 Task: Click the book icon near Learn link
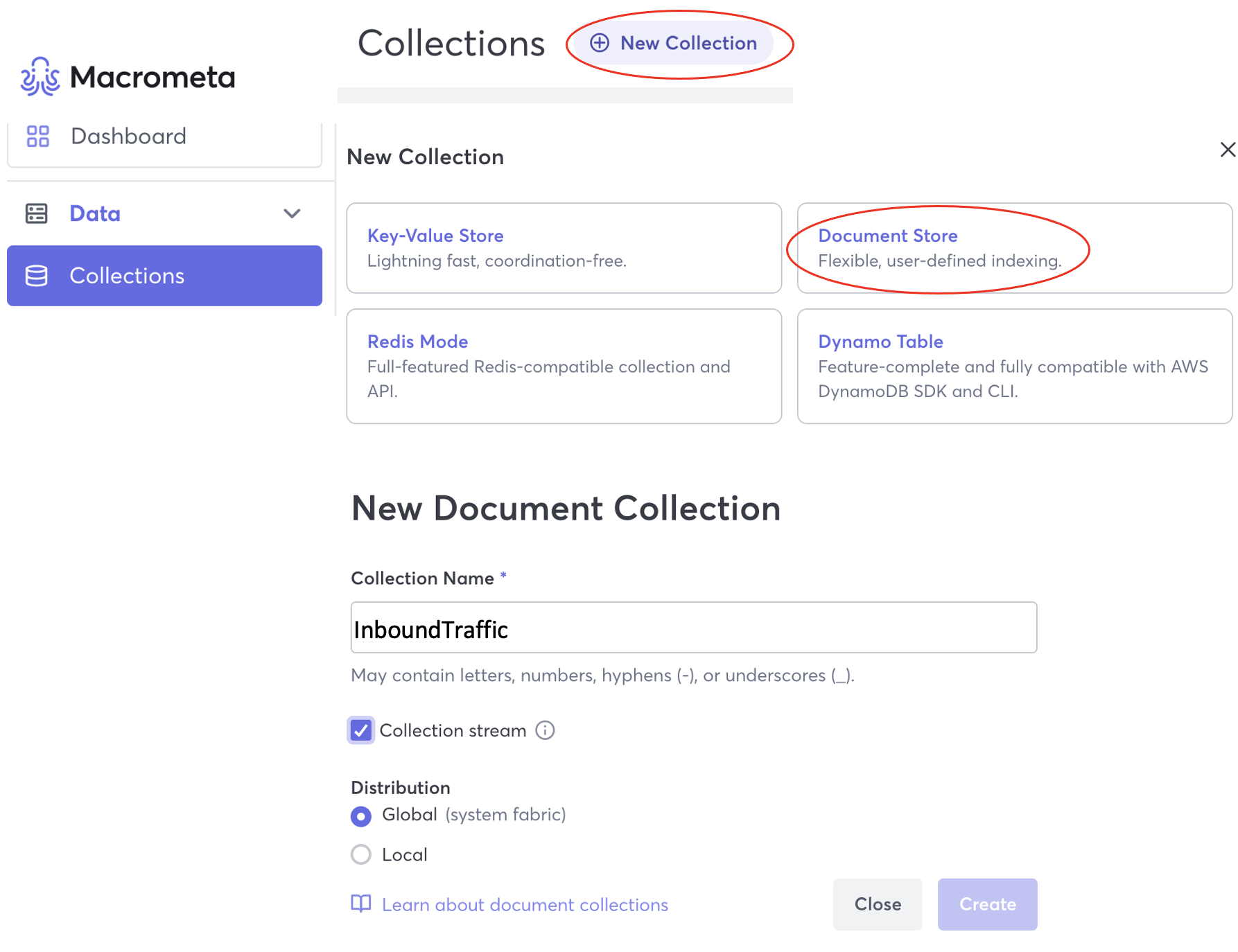pos(361,903)
